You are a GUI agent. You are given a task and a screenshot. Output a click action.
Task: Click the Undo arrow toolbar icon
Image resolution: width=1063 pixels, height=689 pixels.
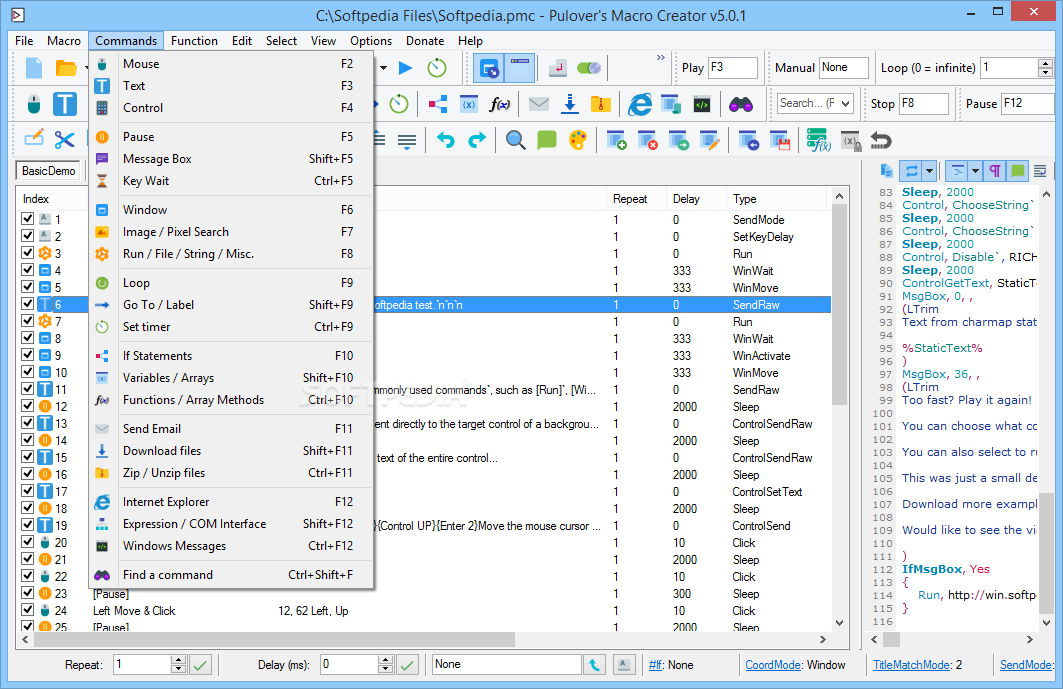[x=445, y=140]
